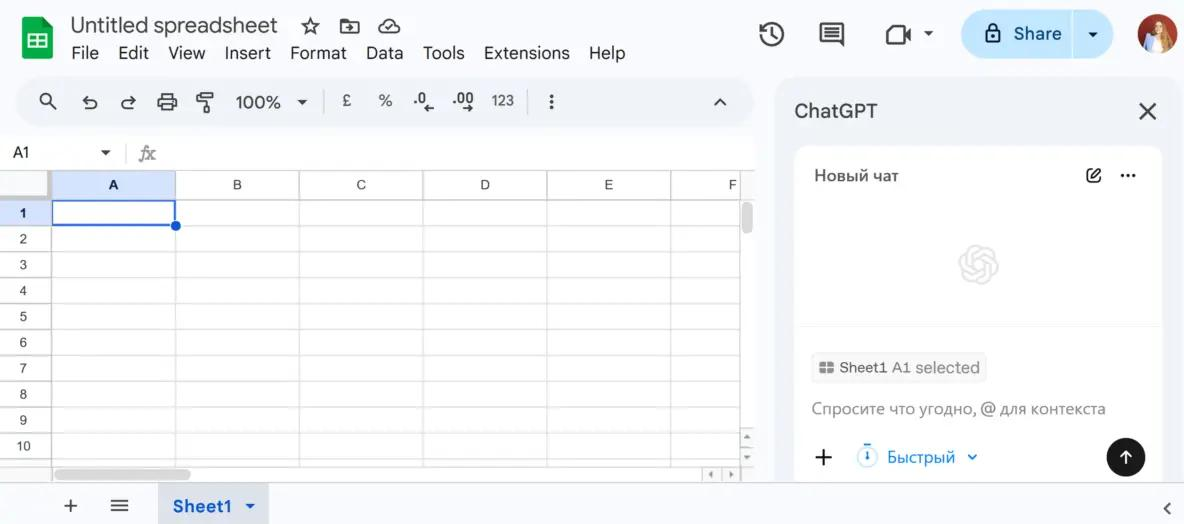Click the select-all corner box
Viewport: 1184px width, 524px height.
[x=25, y=185]
